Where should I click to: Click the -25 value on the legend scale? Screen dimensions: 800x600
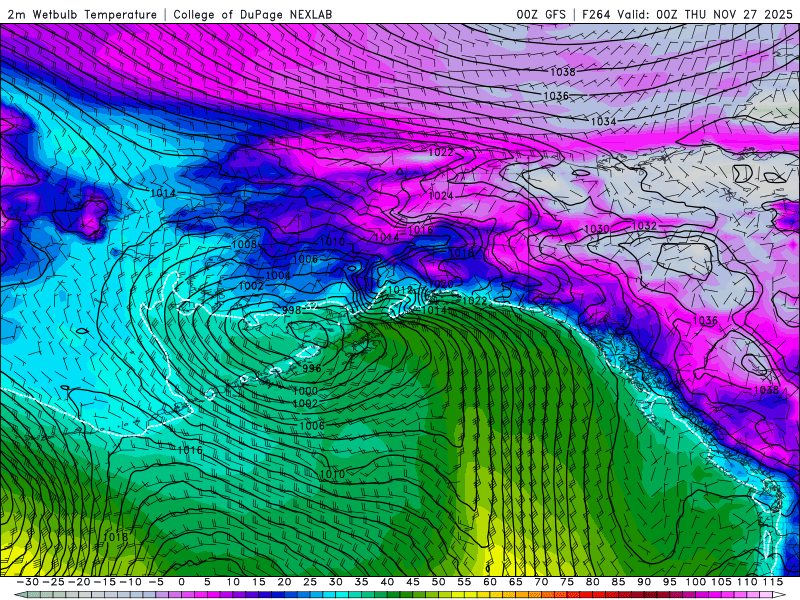coord(54,582)
